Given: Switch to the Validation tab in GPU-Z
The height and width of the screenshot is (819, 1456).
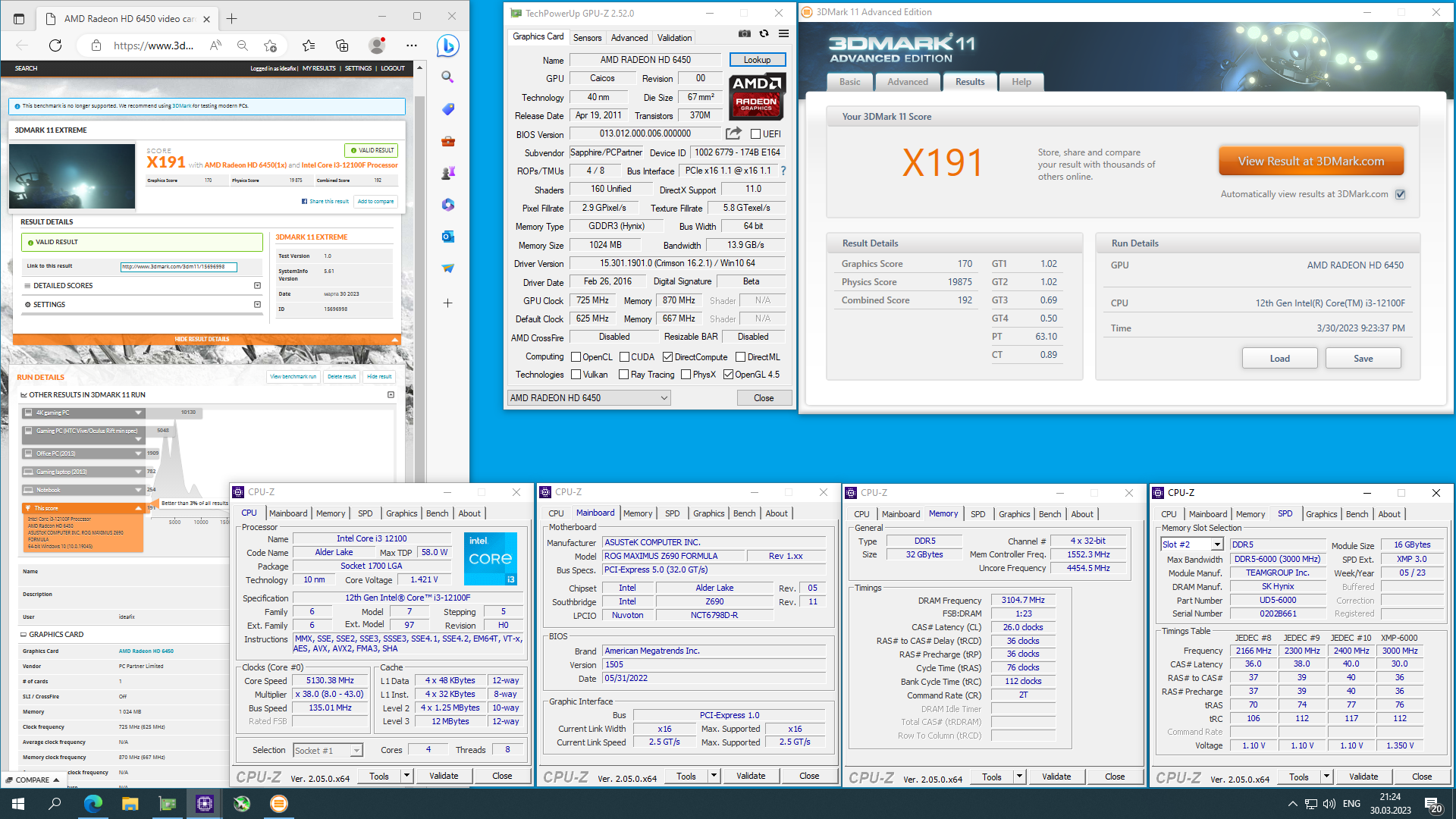Looking at the screenshot, I should [x=674, y=37].
